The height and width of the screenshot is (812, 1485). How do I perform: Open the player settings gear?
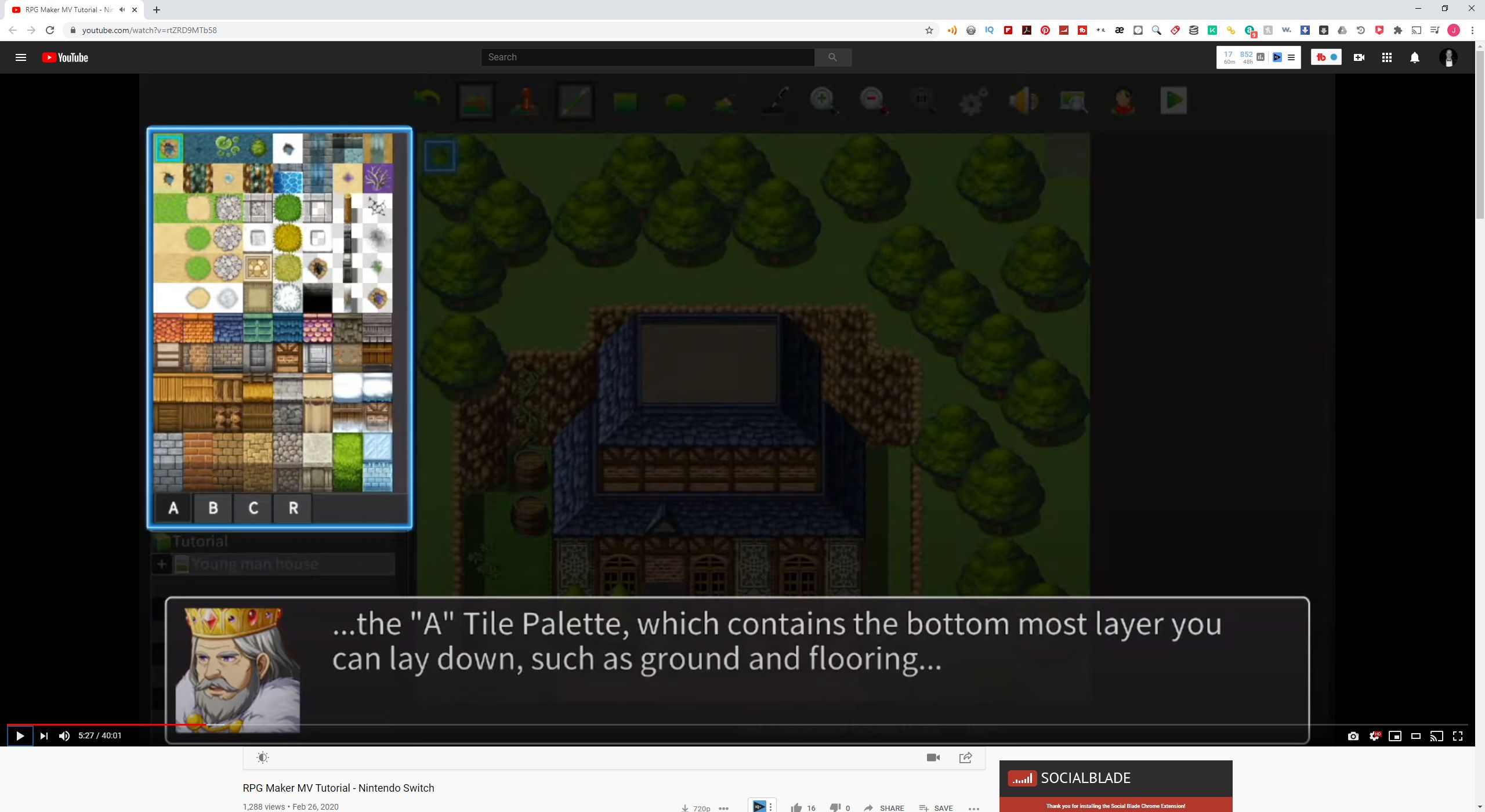tap(1374, 736)
